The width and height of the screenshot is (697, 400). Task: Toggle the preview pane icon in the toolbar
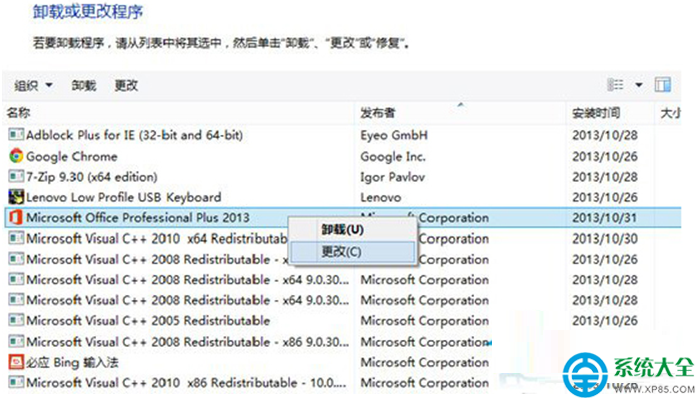point(662,84)
